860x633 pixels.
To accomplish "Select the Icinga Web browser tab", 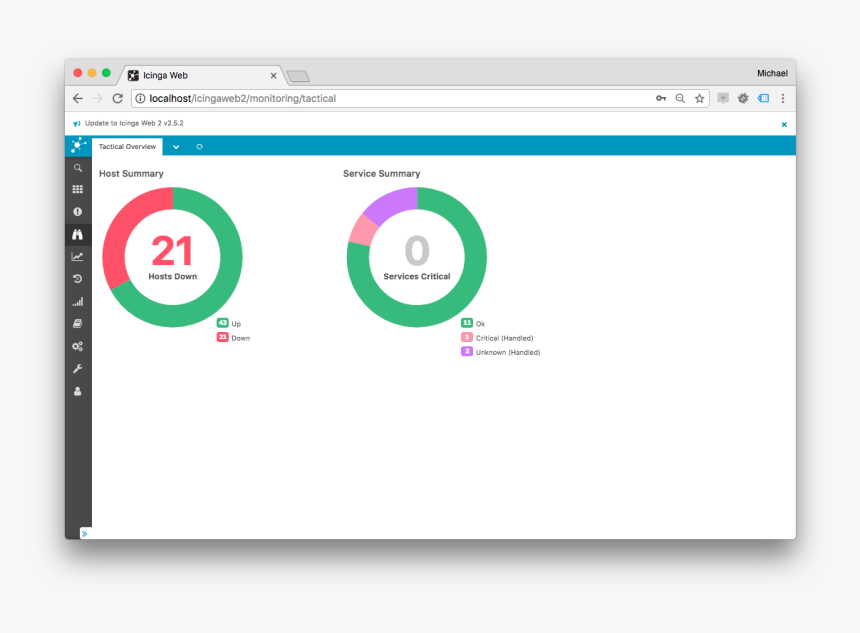I will pos(201,76).
